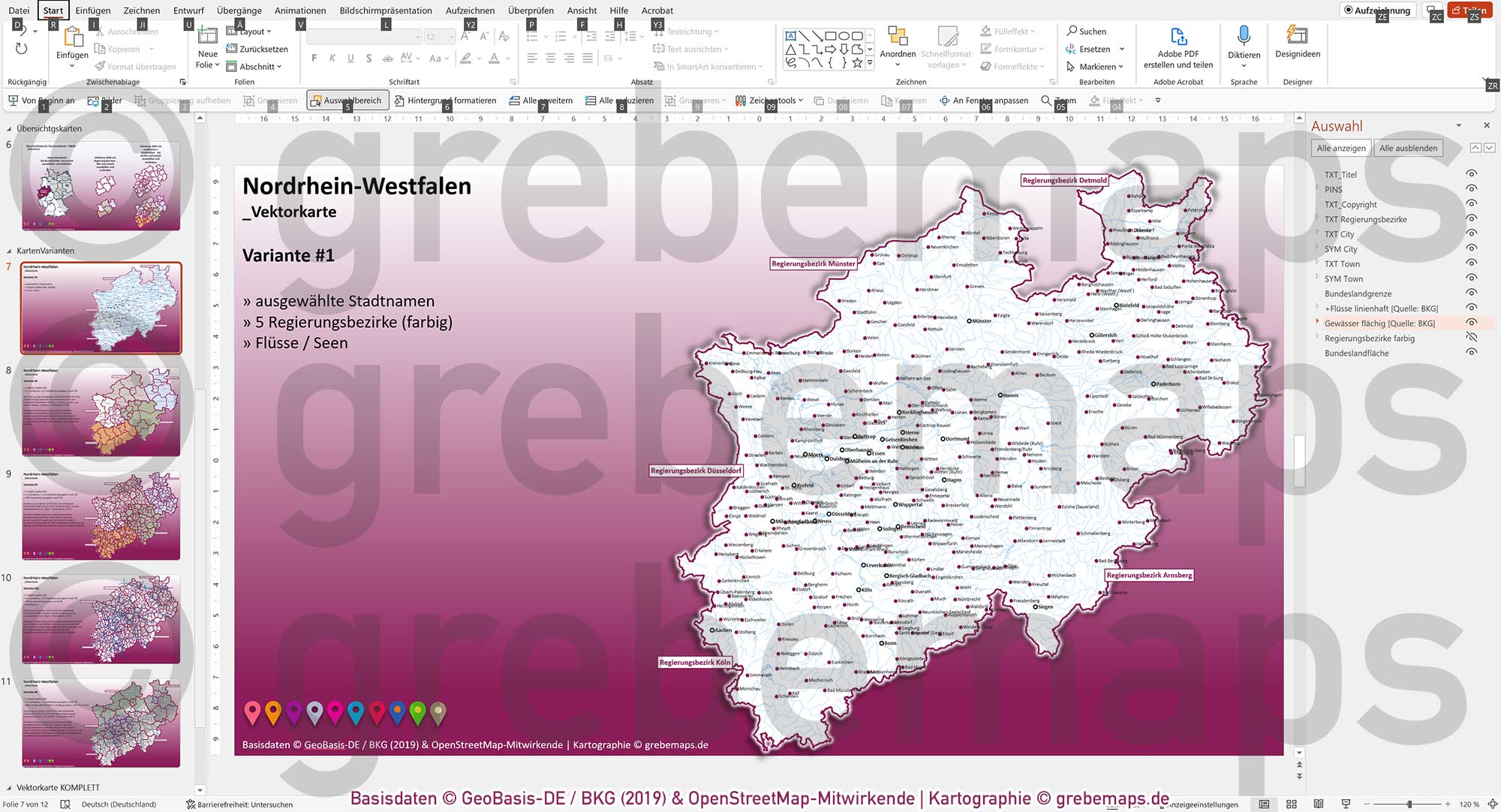Open the font size dropdown

[x=450, y=36]
